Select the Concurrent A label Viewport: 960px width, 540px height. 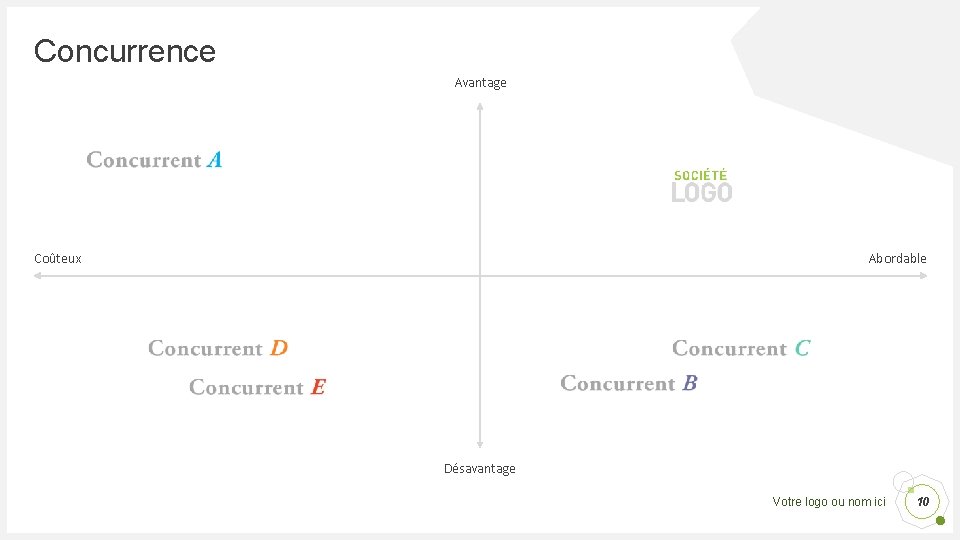pyautogui.click(x=154, y=160)
